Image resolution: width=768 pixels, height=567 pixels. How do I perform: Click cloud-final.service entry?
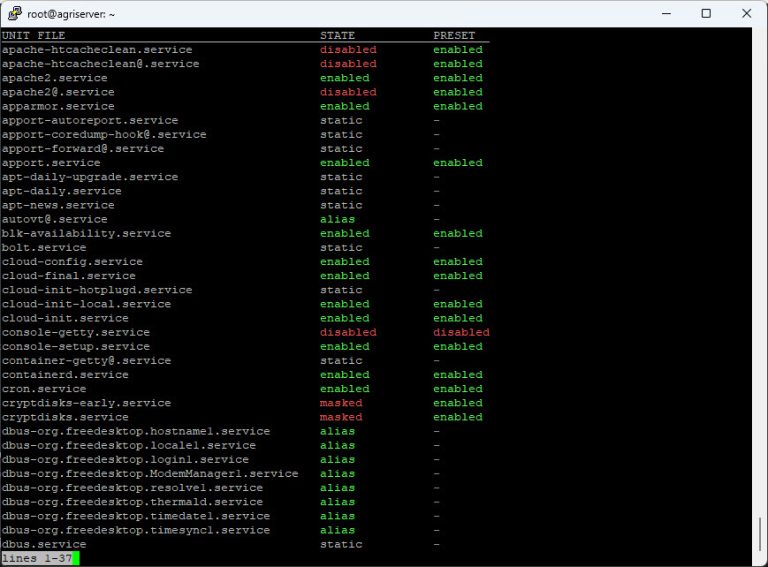click(69, 276)
